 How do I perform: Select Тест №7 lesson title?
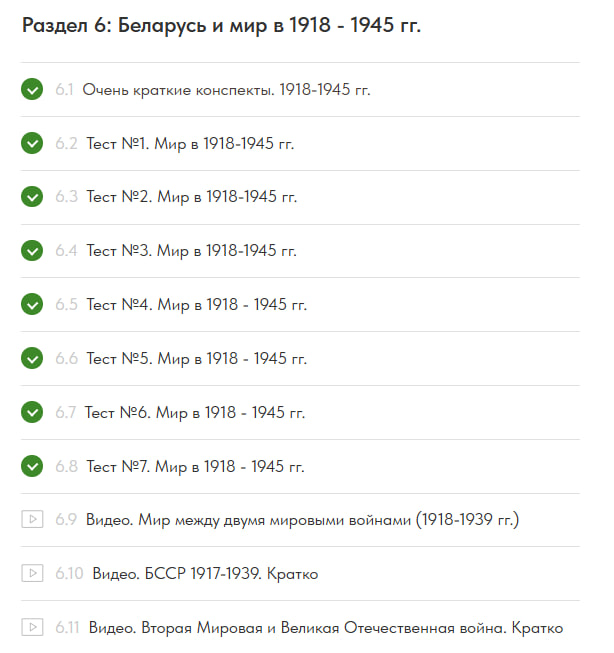(x=195, y=467)
